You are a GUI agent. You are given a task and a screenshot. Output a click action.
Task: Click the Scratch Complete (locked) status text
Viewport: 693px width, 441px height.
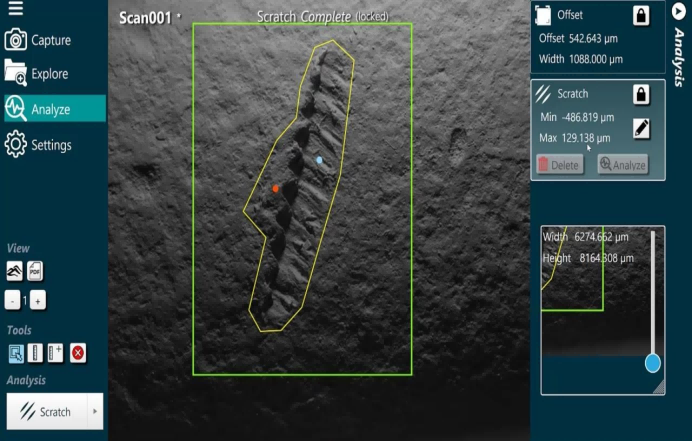323,17
